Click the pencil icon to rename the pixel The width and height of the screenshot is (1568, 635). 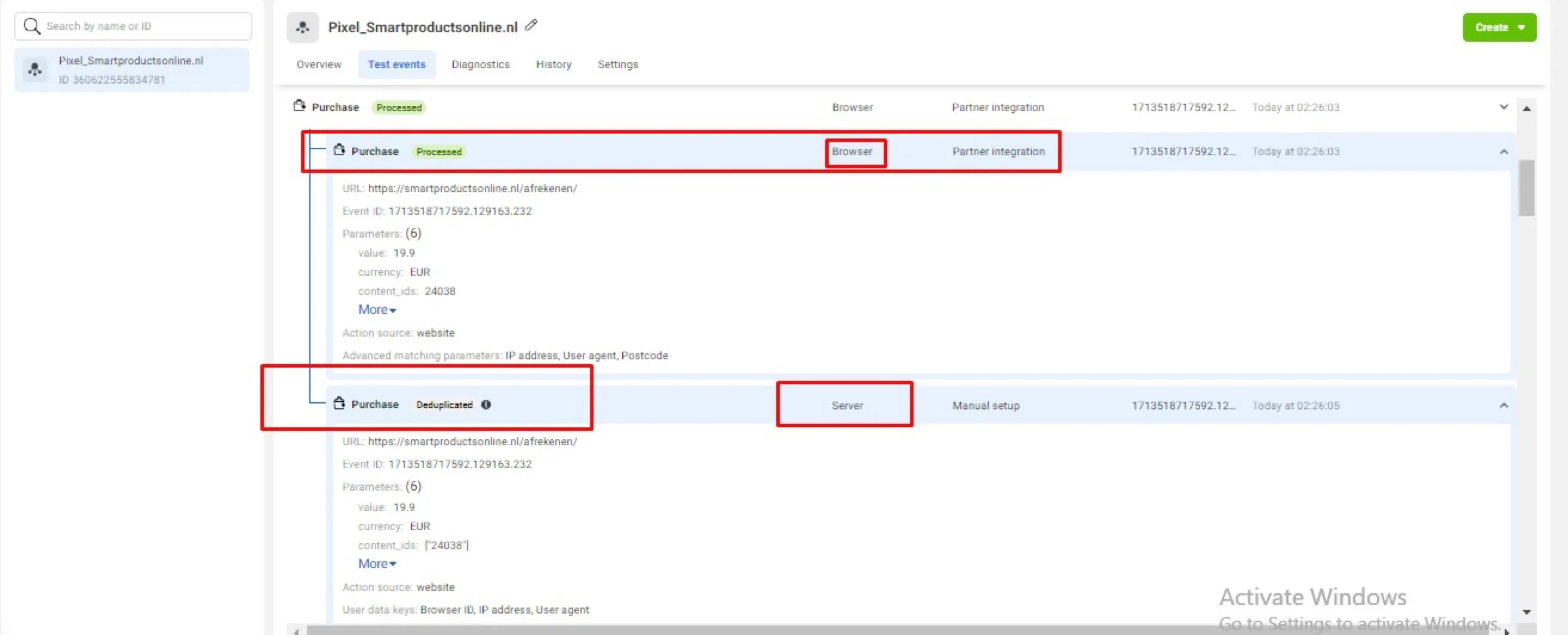pyautogui.click(x=531, y=25)
